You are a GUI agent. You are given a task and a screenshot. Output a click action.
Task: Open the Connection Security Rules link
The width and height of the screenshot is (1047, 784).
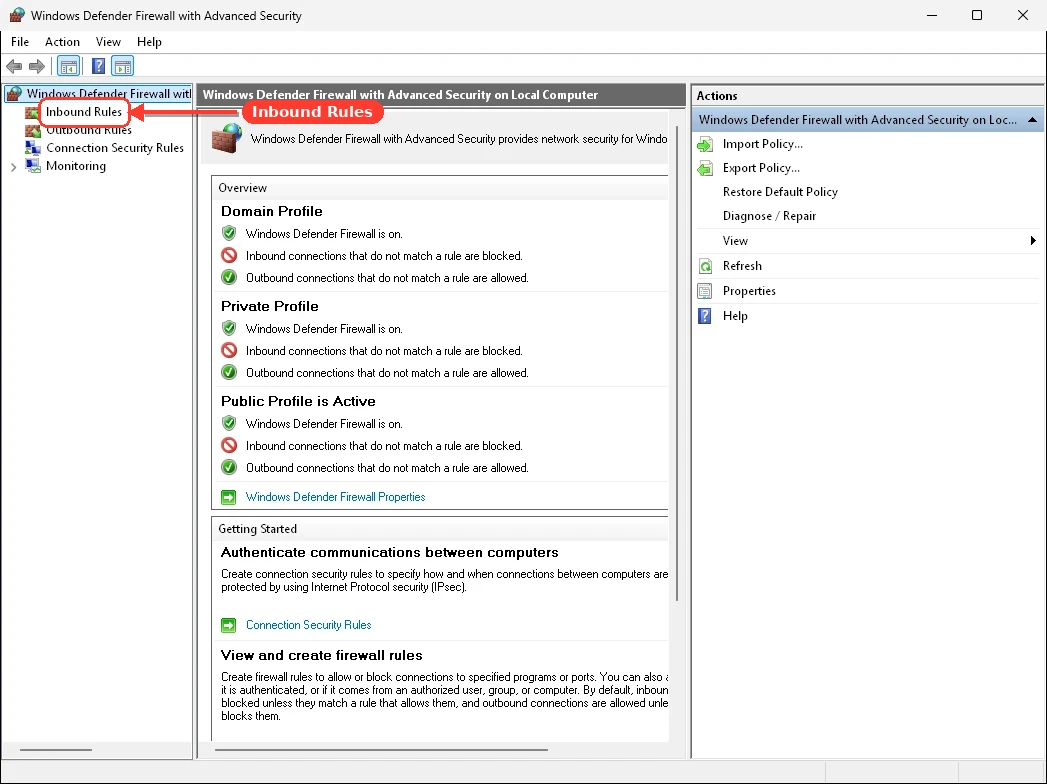[x=308, y=625]
